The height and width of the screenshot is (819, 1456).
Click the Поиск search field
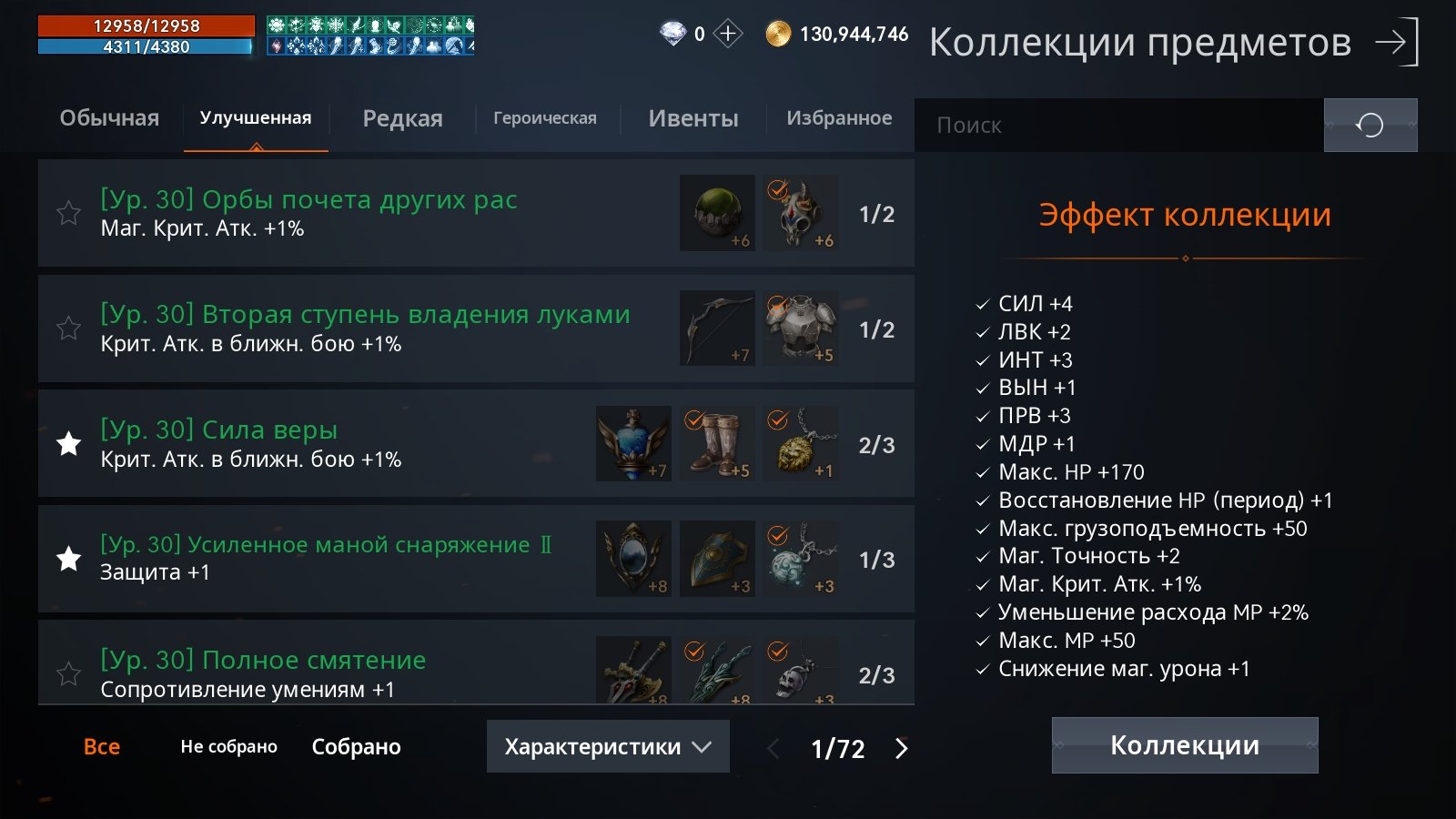click(1119, 125)
